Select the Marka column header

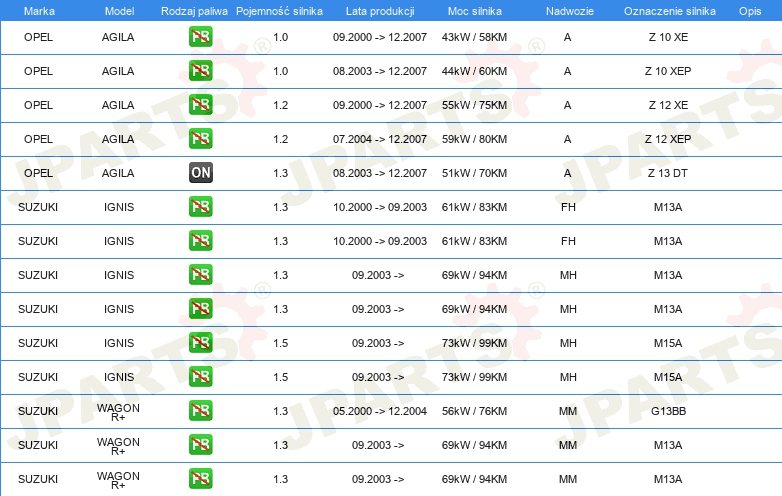39,11
